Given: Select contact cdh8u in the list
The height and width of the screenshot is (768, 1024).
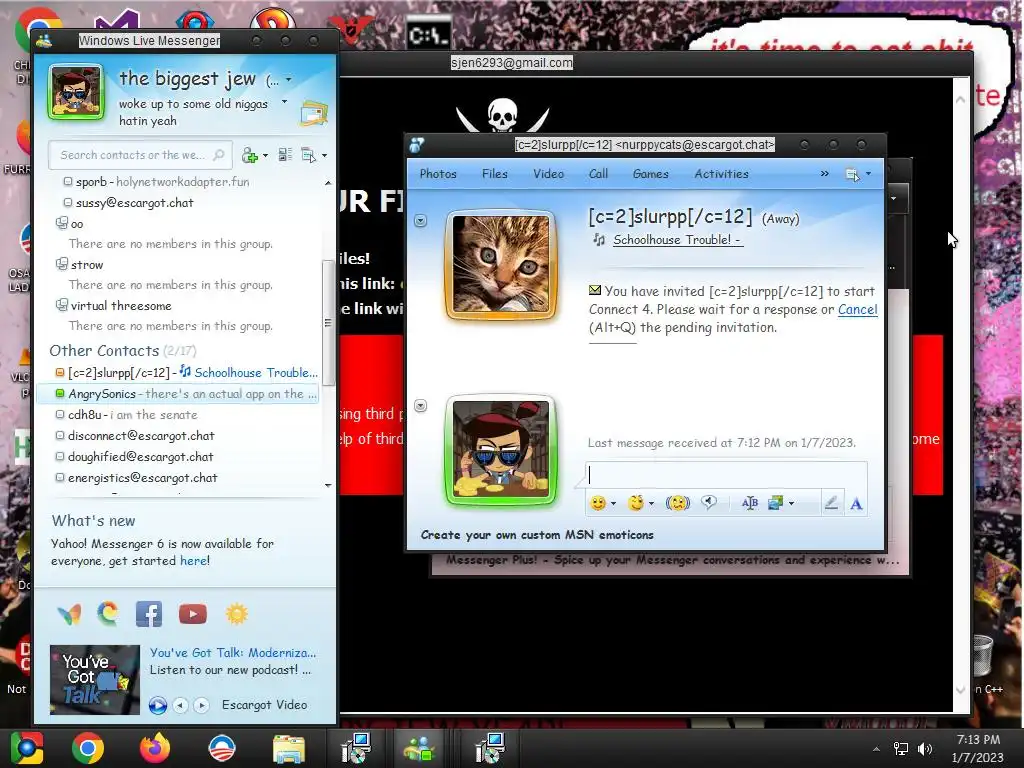Looking at the screenshot, I should [178, 415].
